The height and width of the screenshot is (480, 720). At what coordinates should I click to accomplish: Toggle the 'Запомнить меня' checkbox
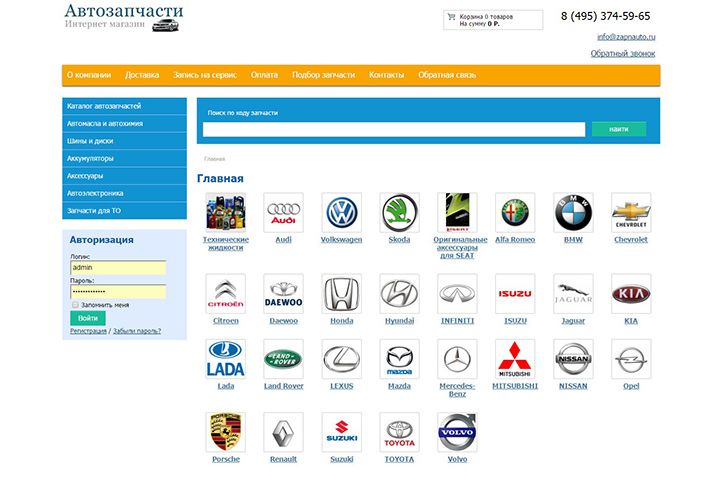(75, 305)
